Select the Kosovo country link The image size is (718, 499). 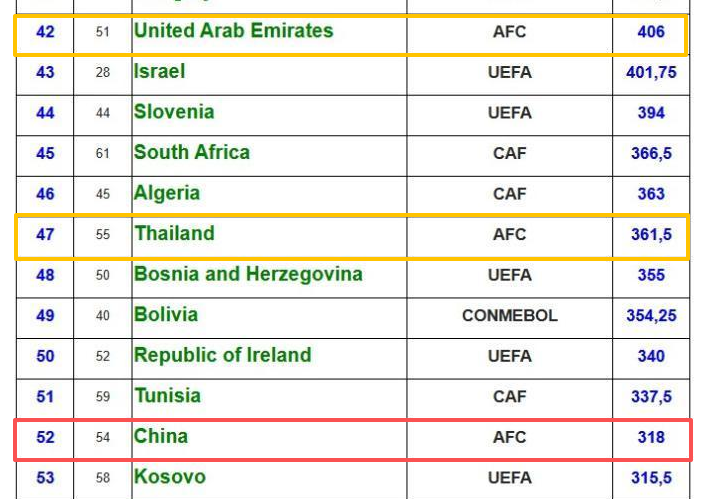point(170,477)
